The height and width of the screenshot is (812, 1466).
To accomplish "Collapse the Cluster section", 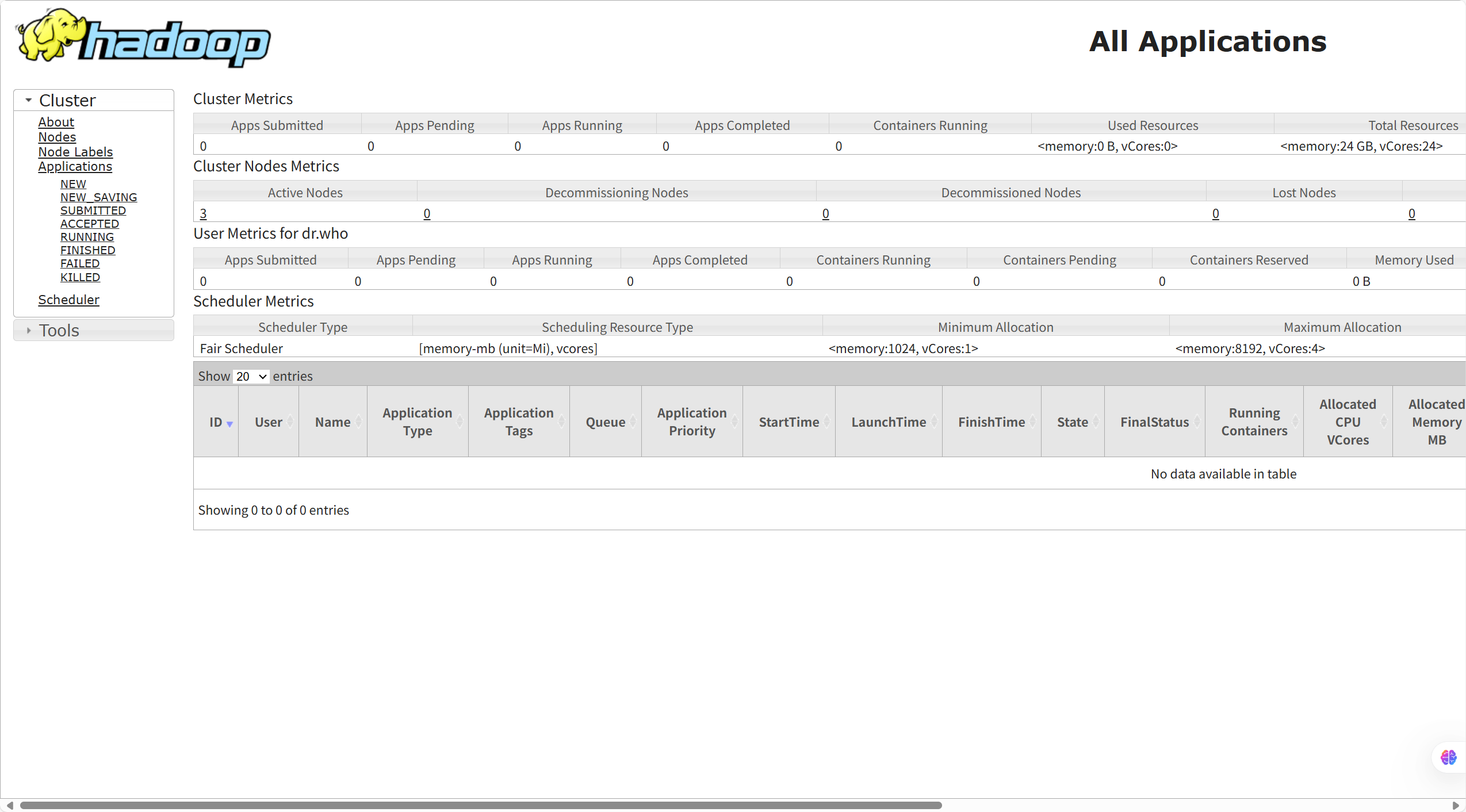I will point(29,100).
